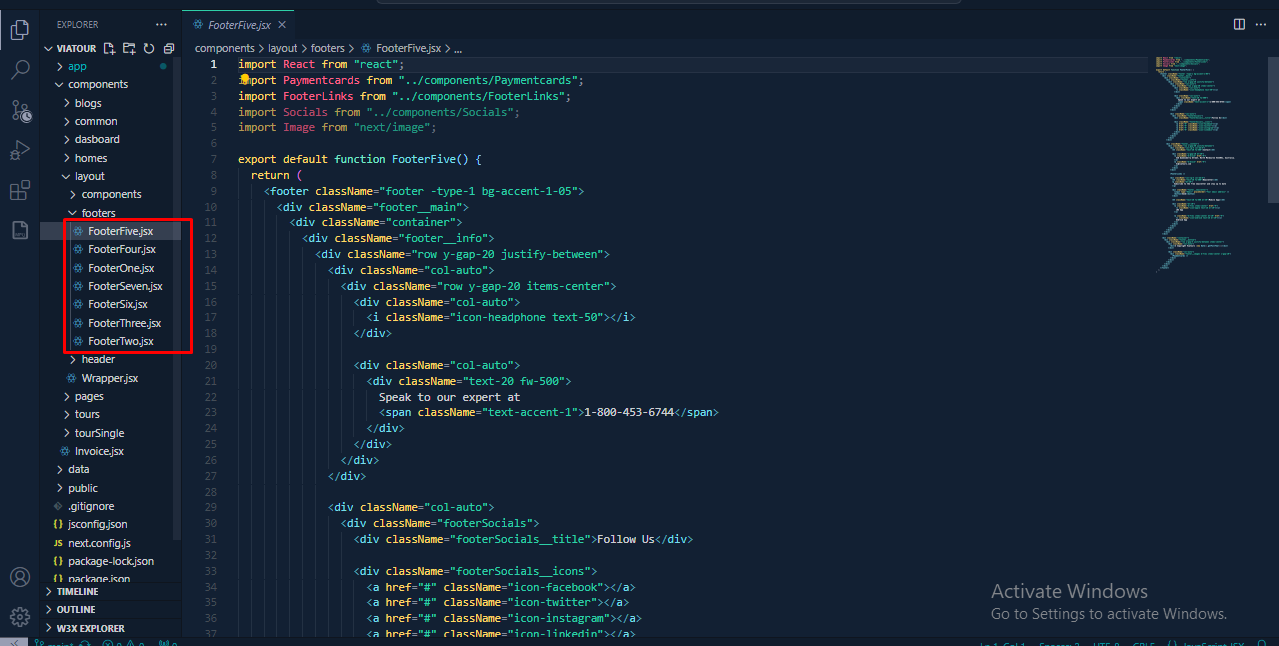This screenshot has width=1279, height=646.
Task: Open the Extensions view
Action: tap(20, 190)
